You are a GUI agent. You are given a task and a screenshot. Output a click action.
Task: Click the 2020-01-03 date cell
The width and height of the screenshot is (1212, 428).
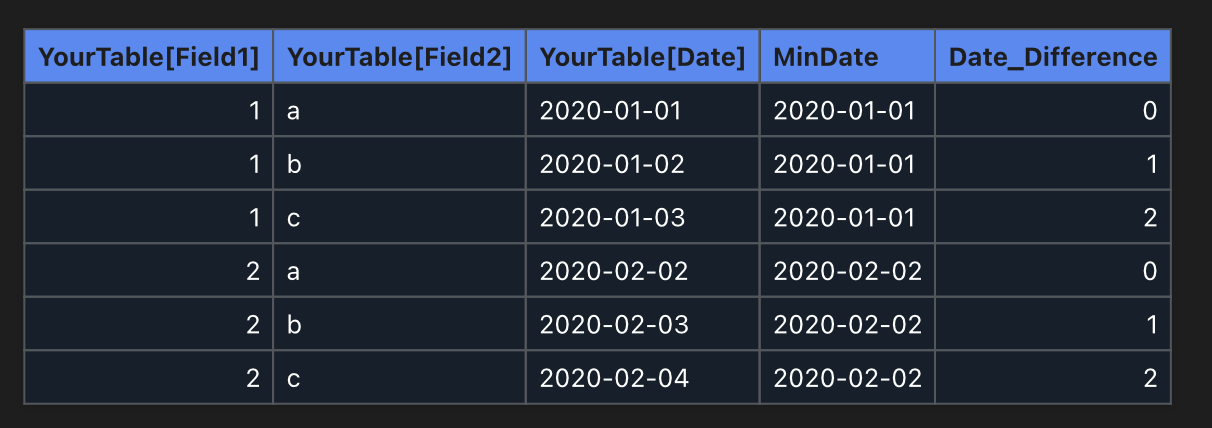point(612,217)
